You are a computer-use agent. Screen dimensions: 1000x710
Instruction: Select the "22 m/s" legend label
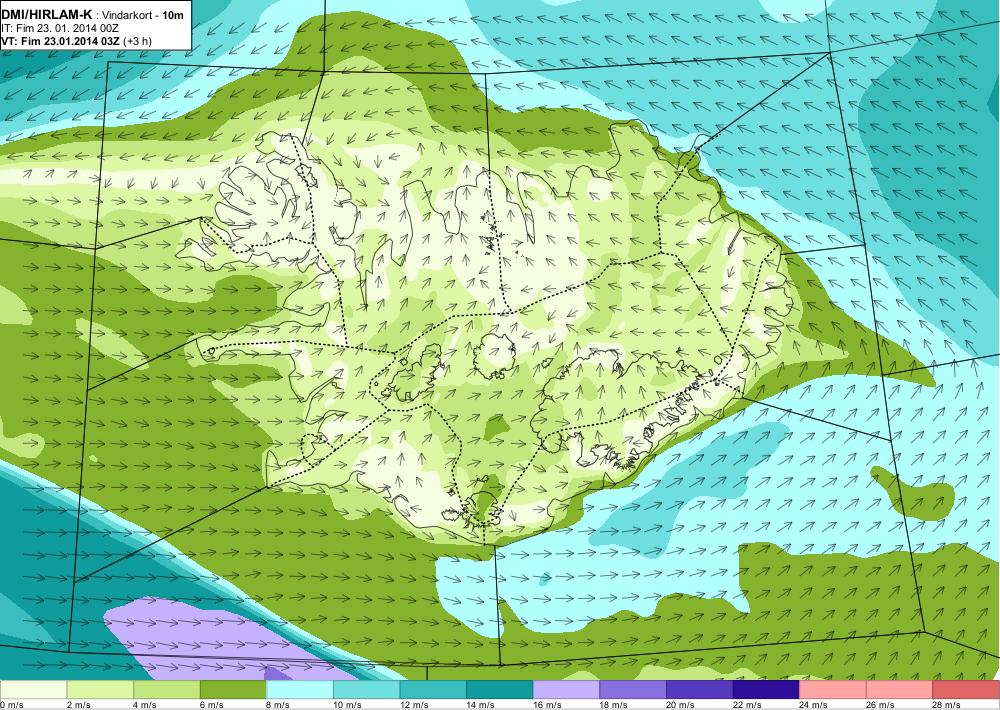click(747, 705)
